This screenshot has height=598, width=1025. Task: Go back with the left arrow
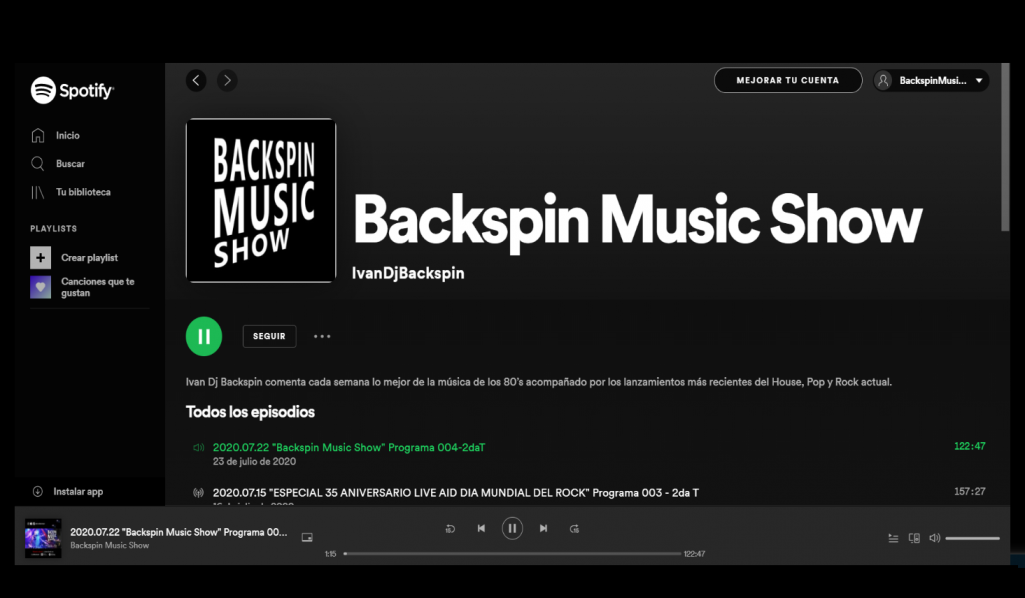click(x=196, y=80)
